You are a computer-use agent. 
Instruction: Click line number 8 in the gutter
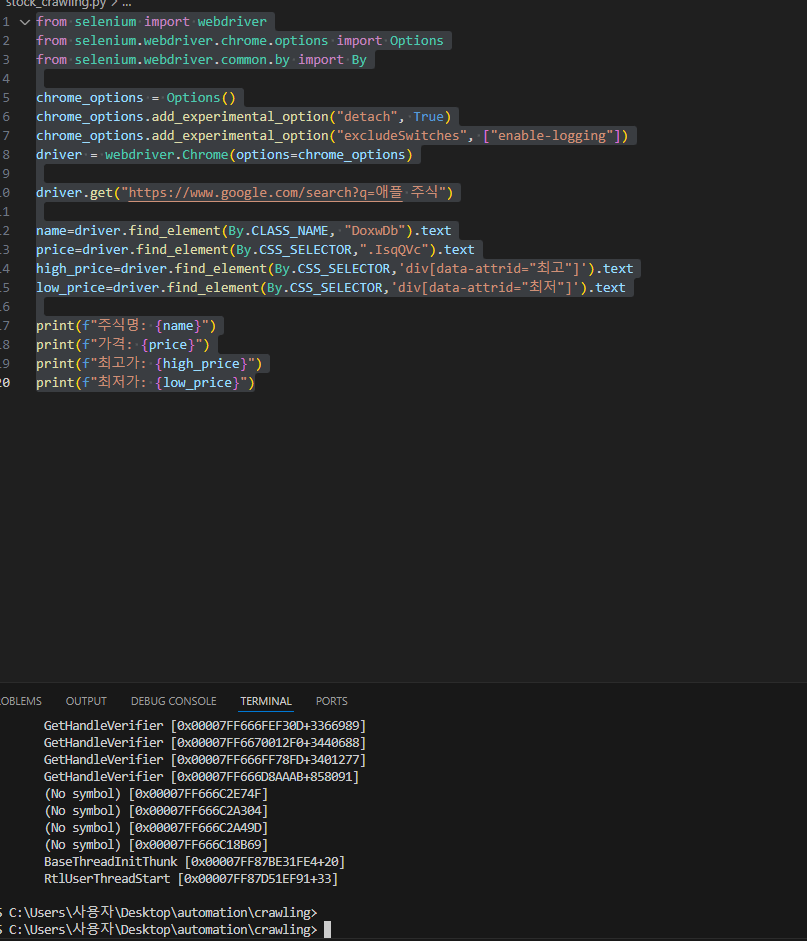(5, 155)
